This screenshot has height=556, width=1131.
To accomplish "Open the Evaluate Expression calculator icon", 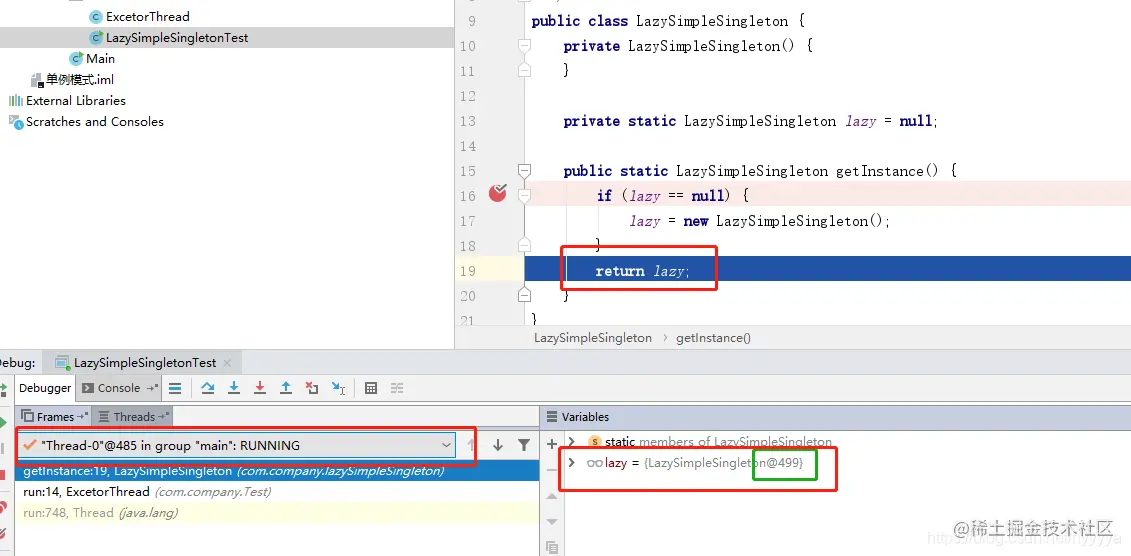I will click(371, 388).
